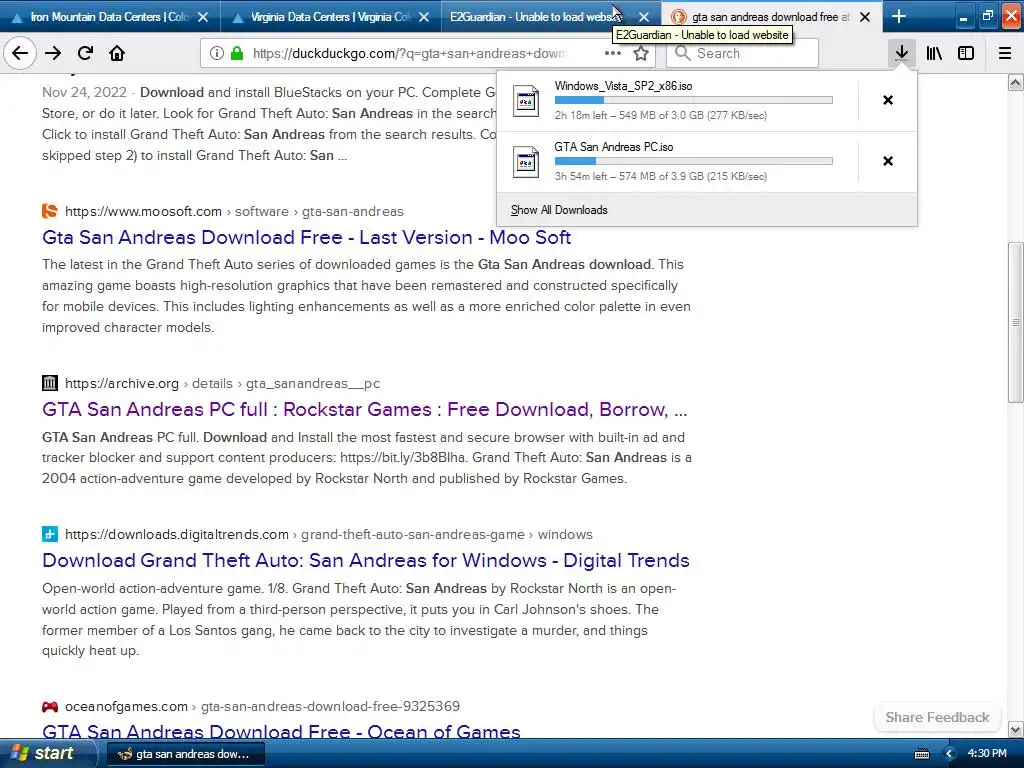Click Show All Downloads
The image size is (1024, 768).
[559, 210]
